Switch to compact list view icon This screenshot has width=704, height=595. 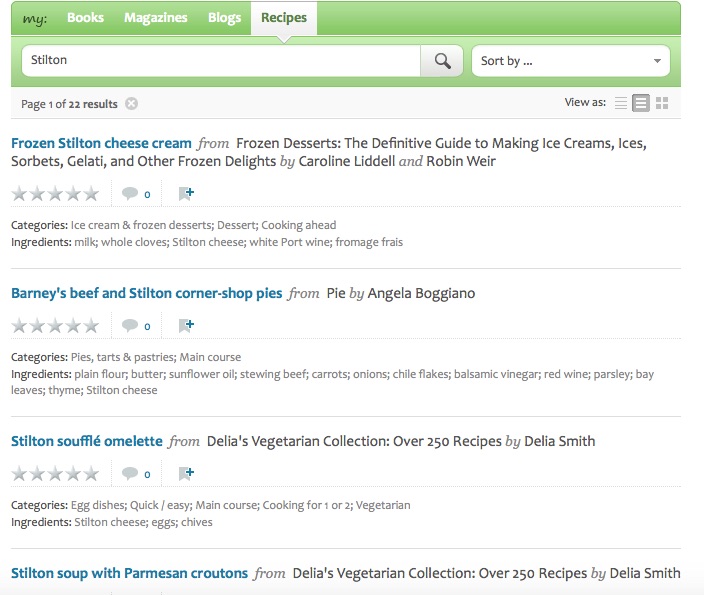[x=621, y=103]
